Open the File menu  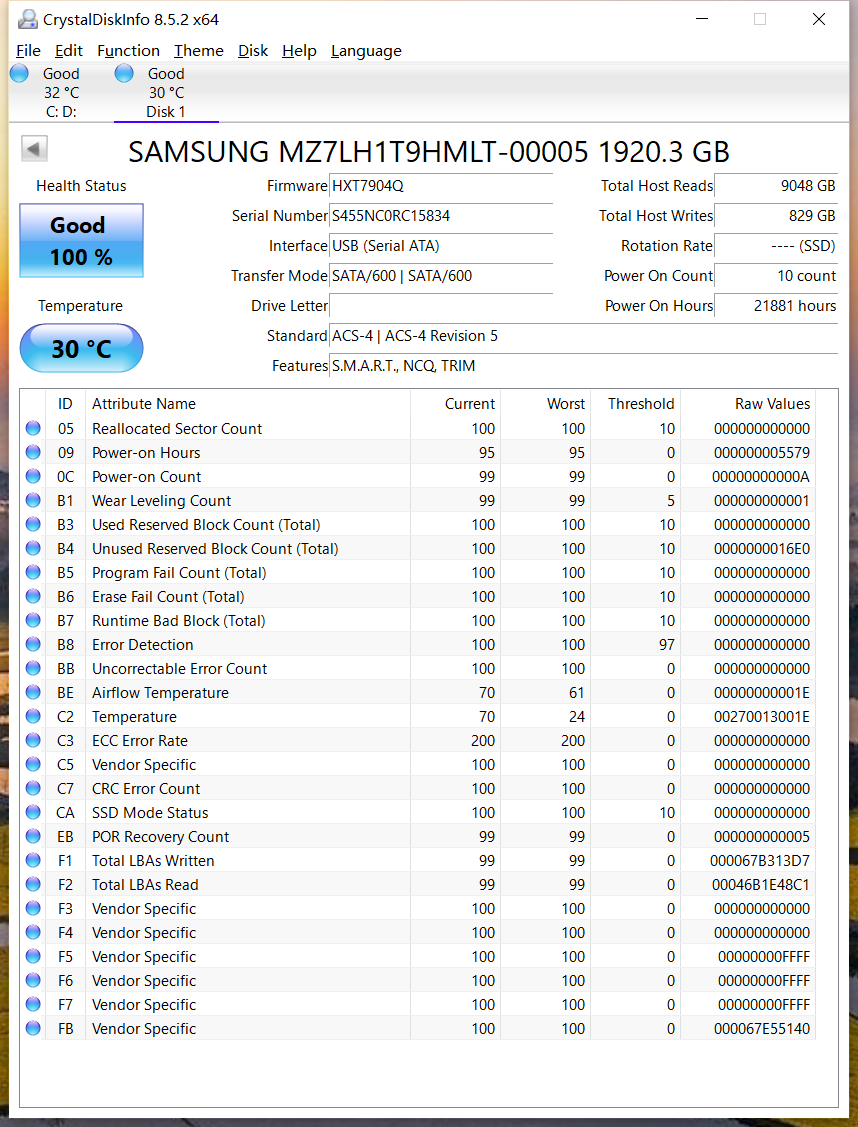tap(28, 51)
